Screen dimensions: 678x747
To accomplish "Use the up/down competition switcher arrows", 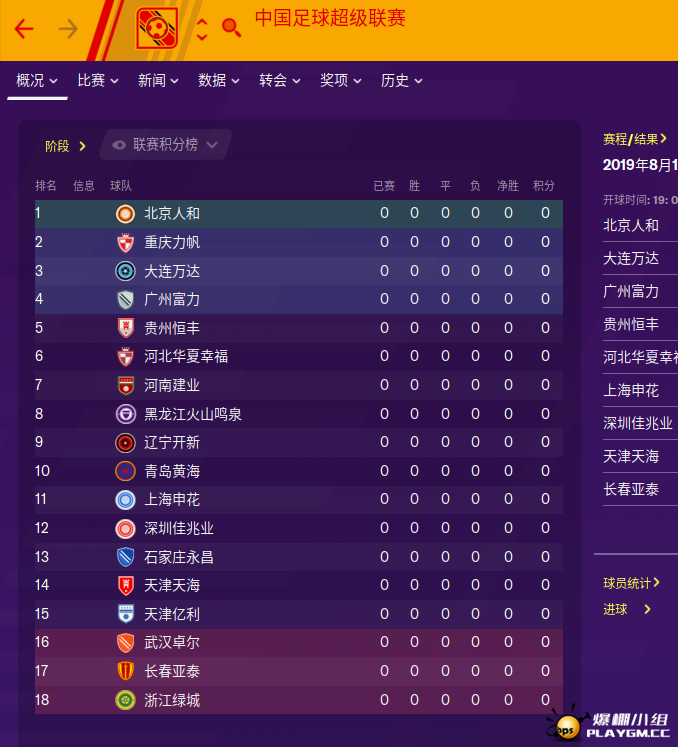I will pos(202,29).
